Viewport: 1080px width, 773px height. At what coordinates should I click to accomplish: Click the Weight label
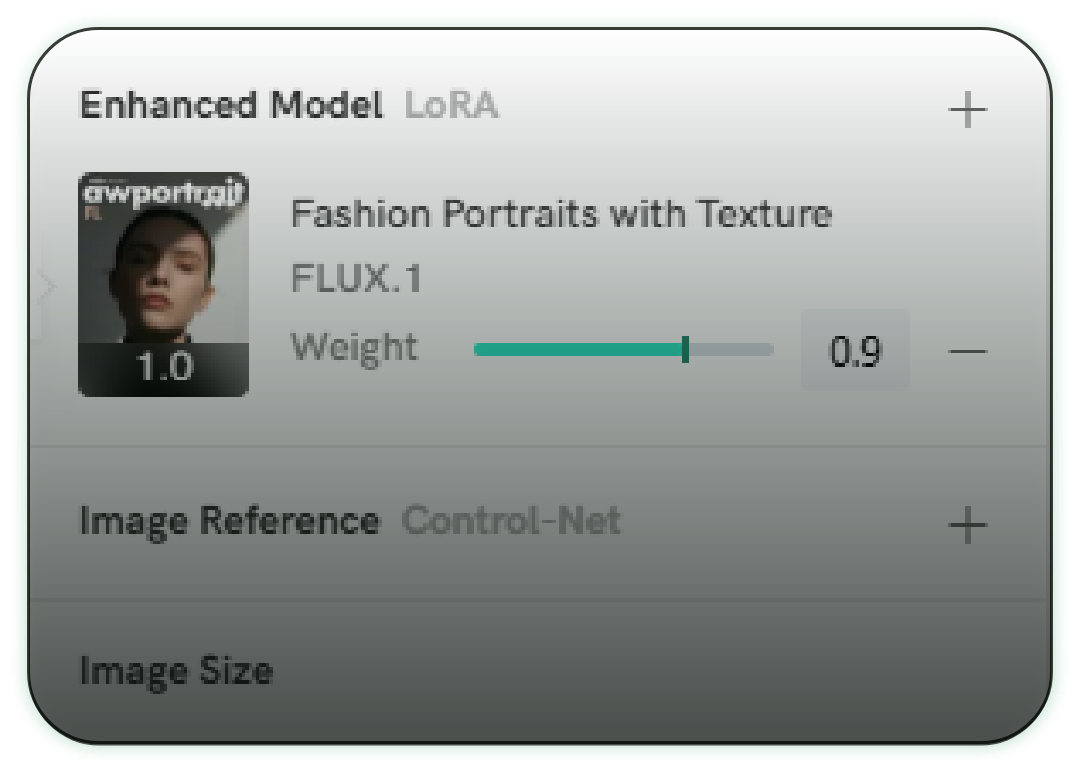(354, 348)
